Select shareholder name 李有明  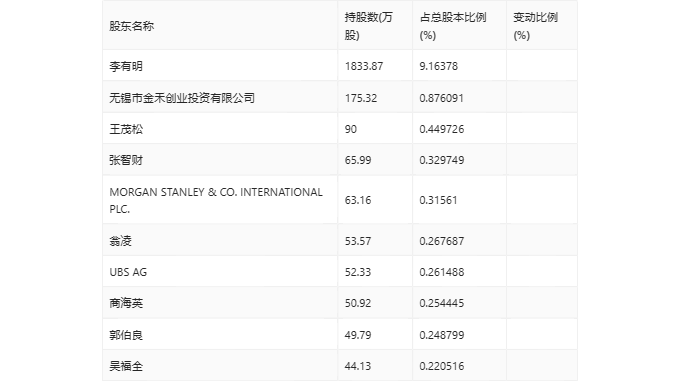pyautogui.click(x=126, y=66)
